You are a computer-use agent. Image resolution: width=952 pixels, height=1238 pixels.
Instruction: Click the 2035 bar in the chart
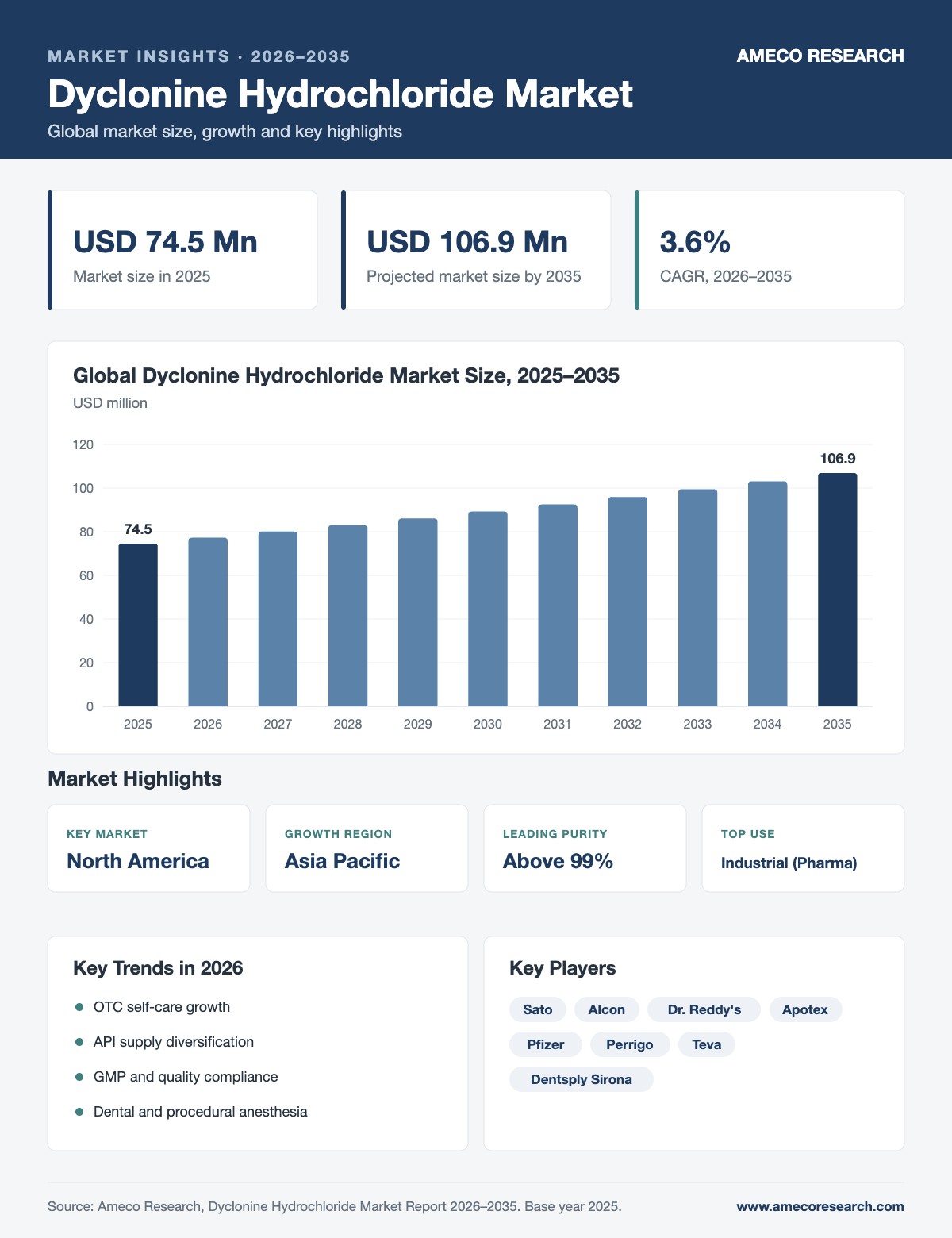838,590
